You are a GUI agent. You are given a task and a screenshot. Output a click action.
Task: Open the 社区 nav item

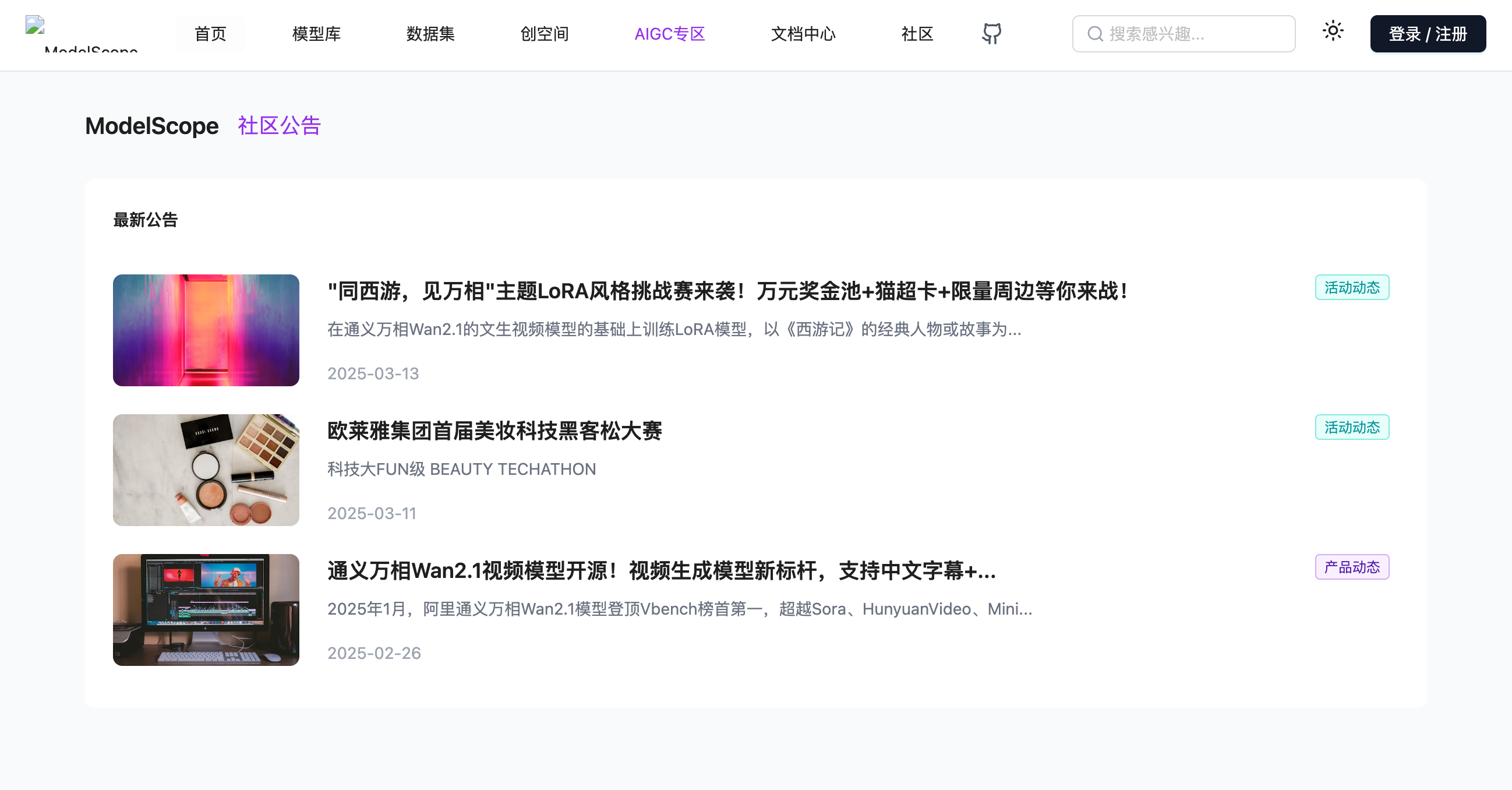click(917, 34)
